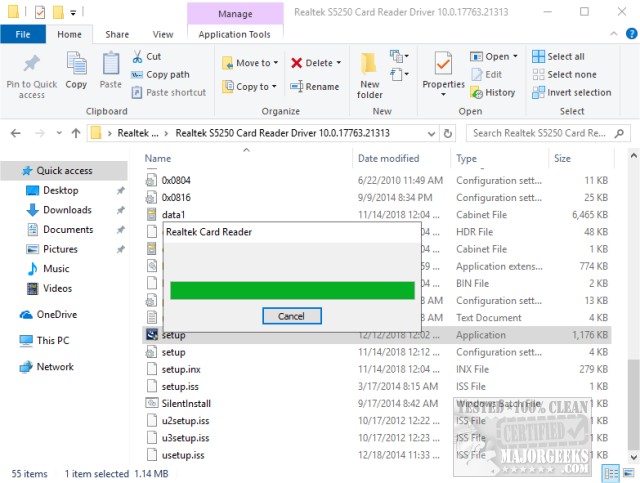
Task: Cancel the Realtek Card Reader install
Action: tap(291, 316)
